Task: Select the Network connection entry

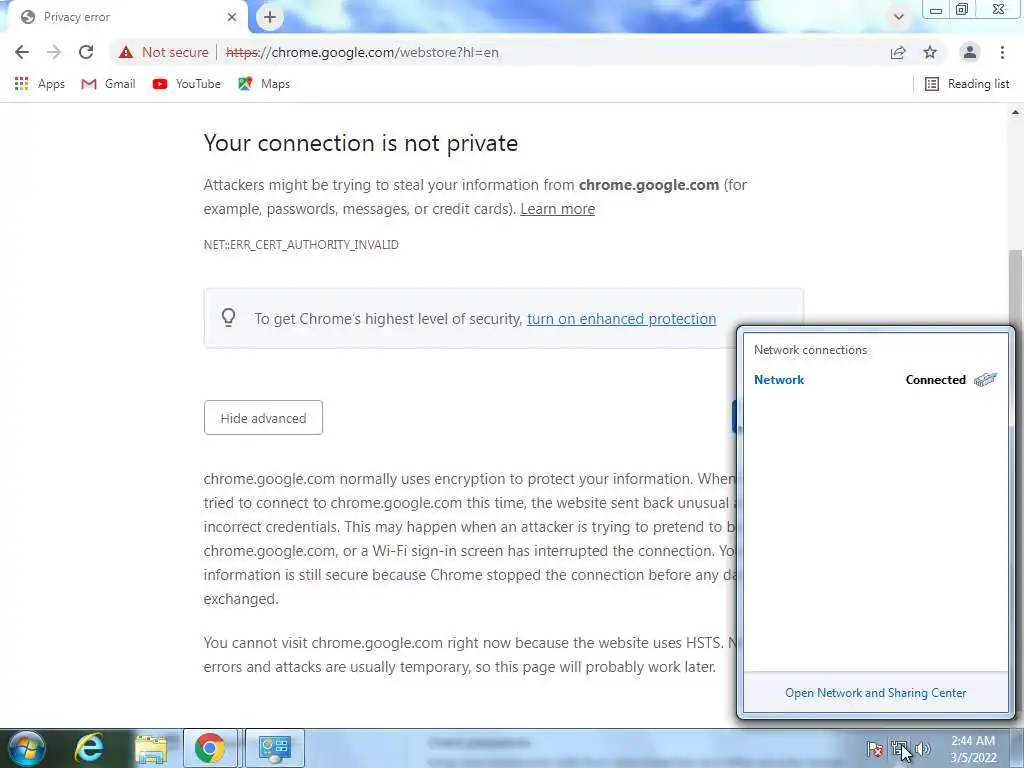Action: click(x=875, y=379)
